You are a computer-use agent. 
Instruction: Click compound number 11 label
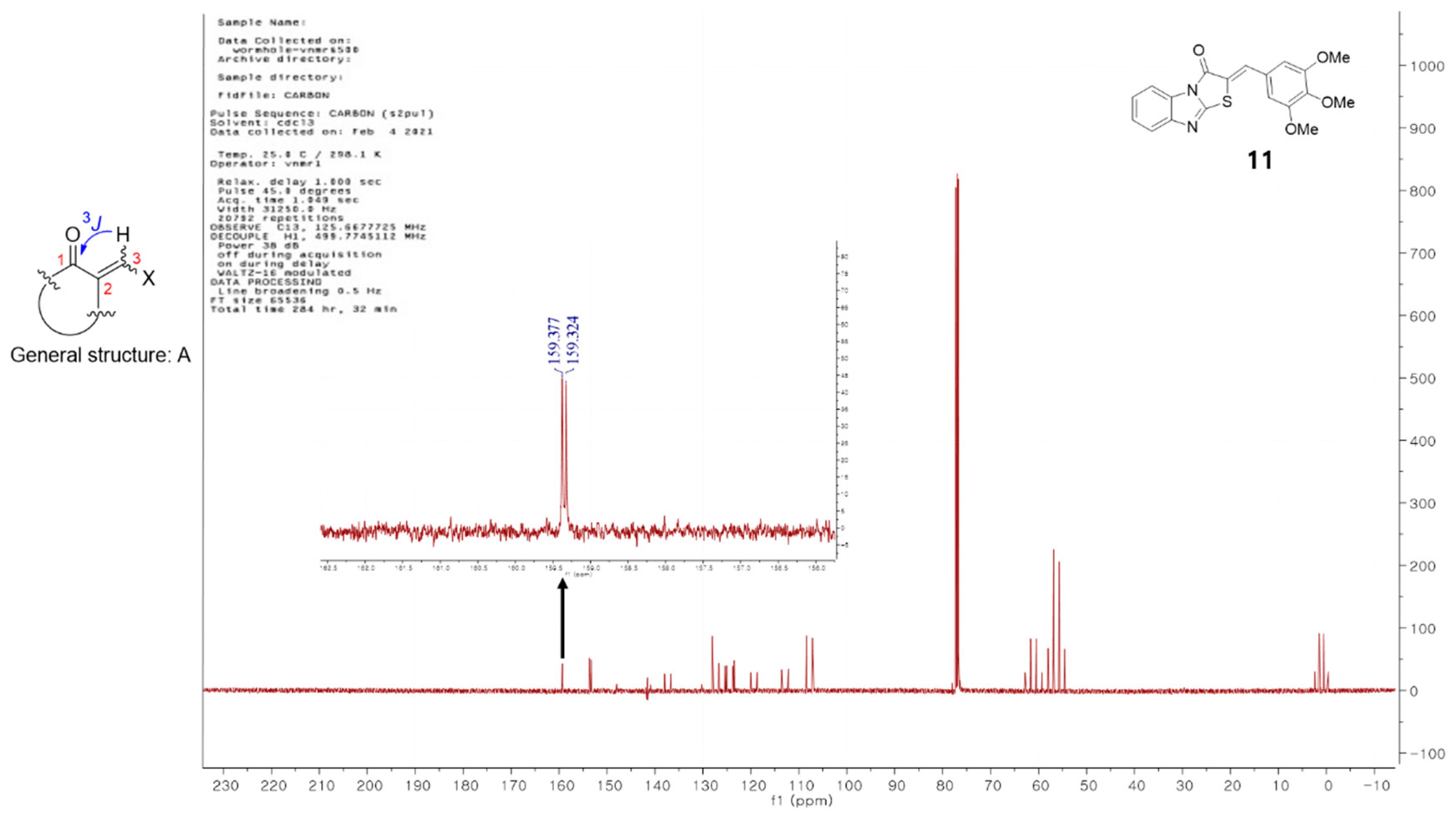(1259, 161)
